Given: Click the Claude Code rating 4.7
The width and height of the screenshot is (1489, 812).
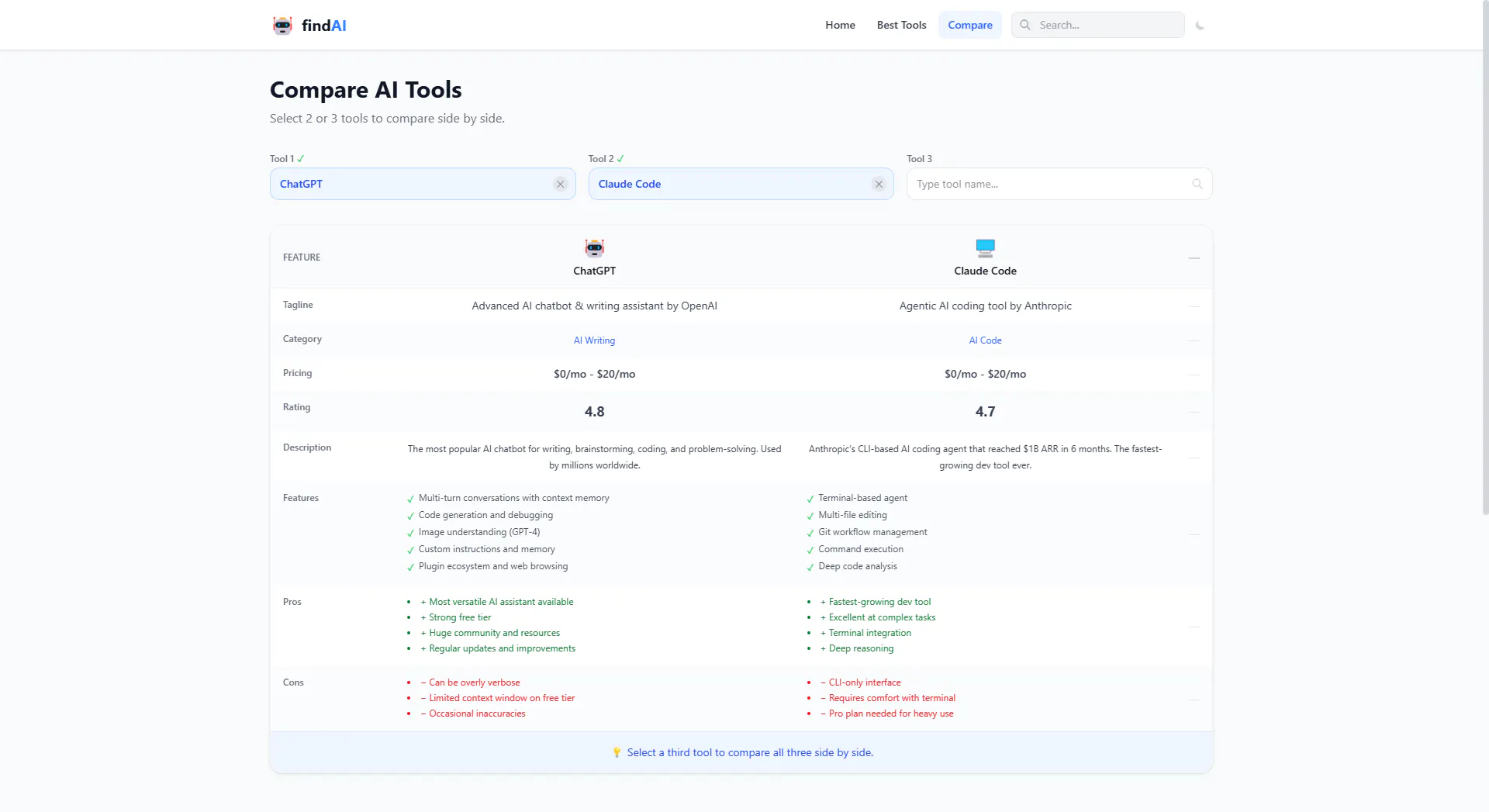Looking at the screenshot, I should pos(985,412).
